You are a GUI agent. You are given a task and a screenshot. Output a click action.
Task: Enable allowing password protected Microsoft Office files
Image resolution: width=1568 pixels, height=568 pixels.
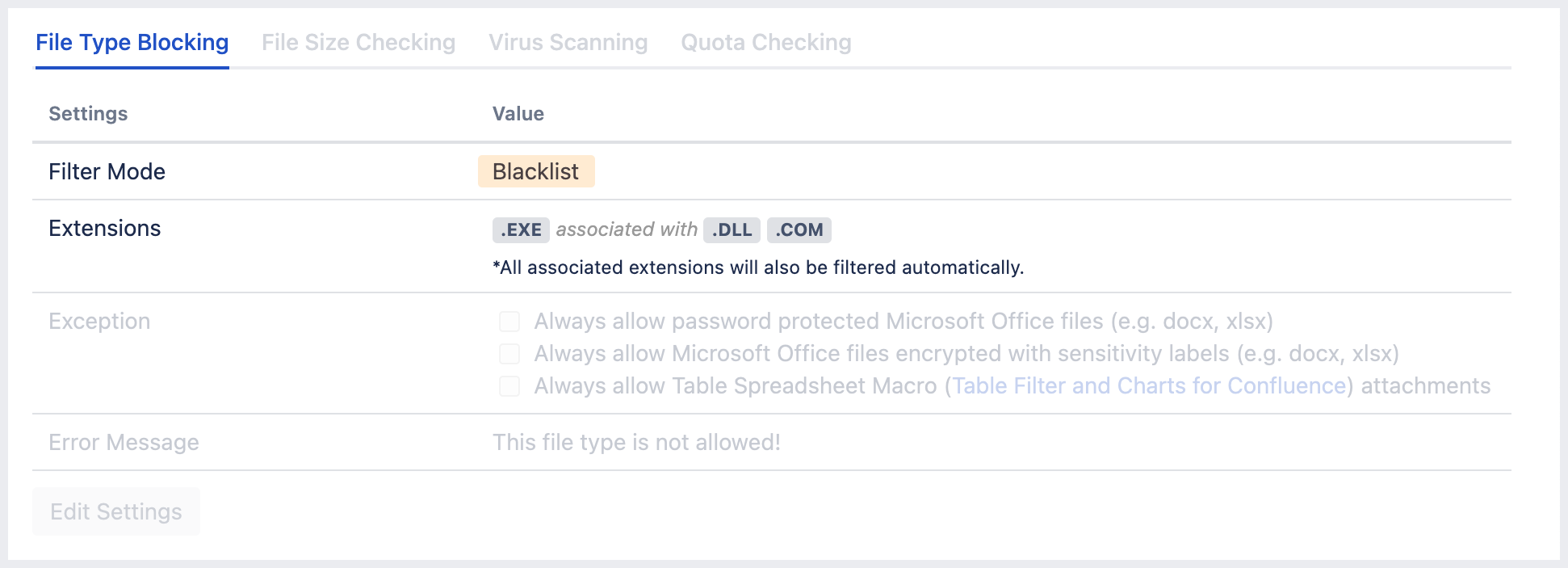pyautogui.click(x=509, y=322)
